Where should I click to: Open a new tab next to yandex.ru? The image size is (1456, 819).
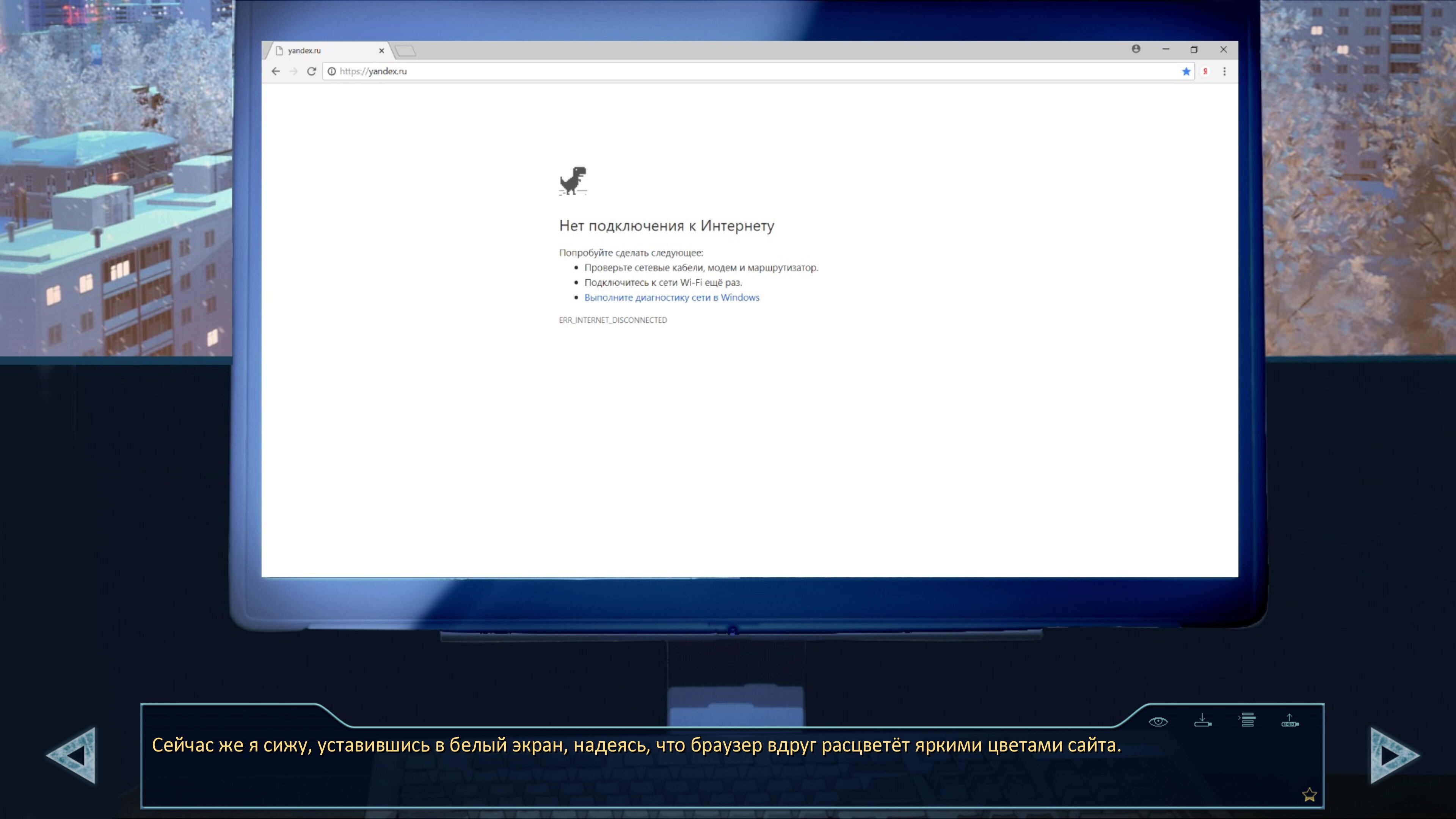coord(406,52)
